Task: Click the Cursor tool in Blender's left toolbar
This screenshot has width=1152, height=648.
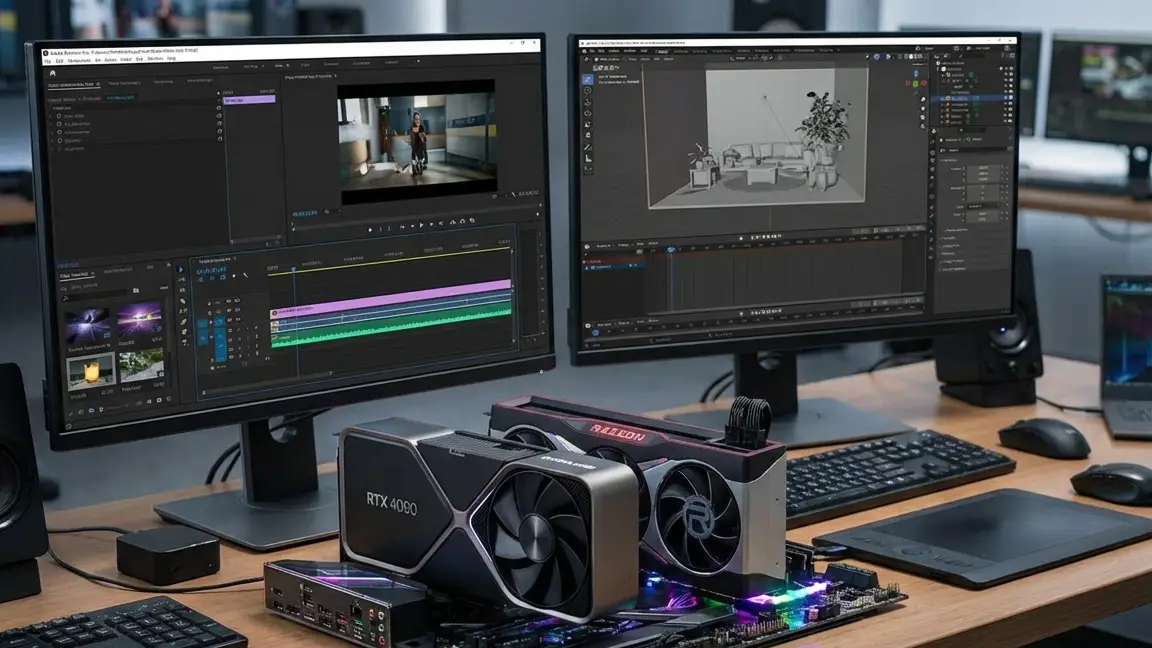Action: click(x=588, y=90)
